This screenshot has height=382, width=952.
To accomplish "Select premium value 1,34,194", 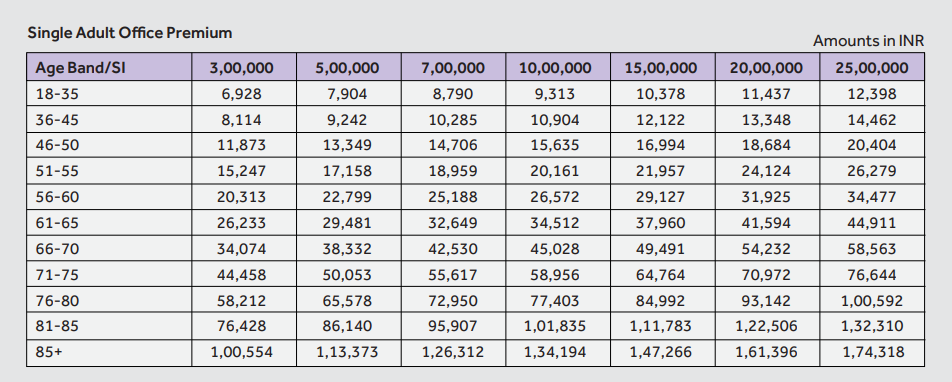I will (x=555, y=352).
